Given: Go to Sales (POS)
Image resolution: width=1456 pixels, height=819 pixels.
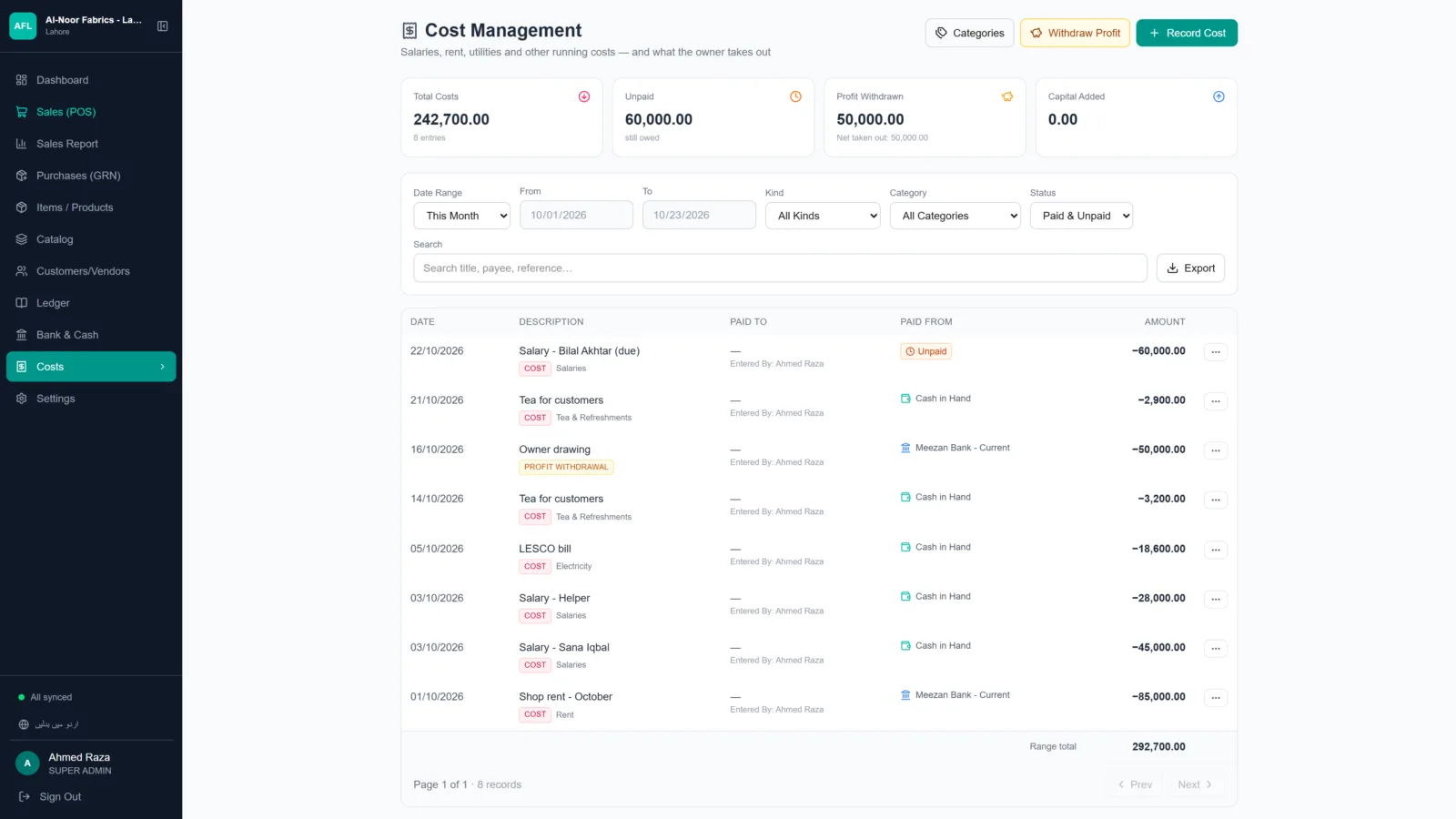Looking at the screenshot, I should coord(91,112).
